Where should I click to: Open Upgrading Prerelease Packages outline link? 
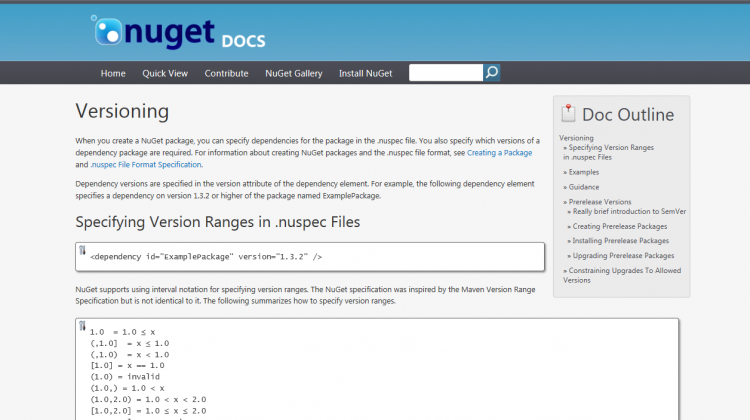(623, 256)
